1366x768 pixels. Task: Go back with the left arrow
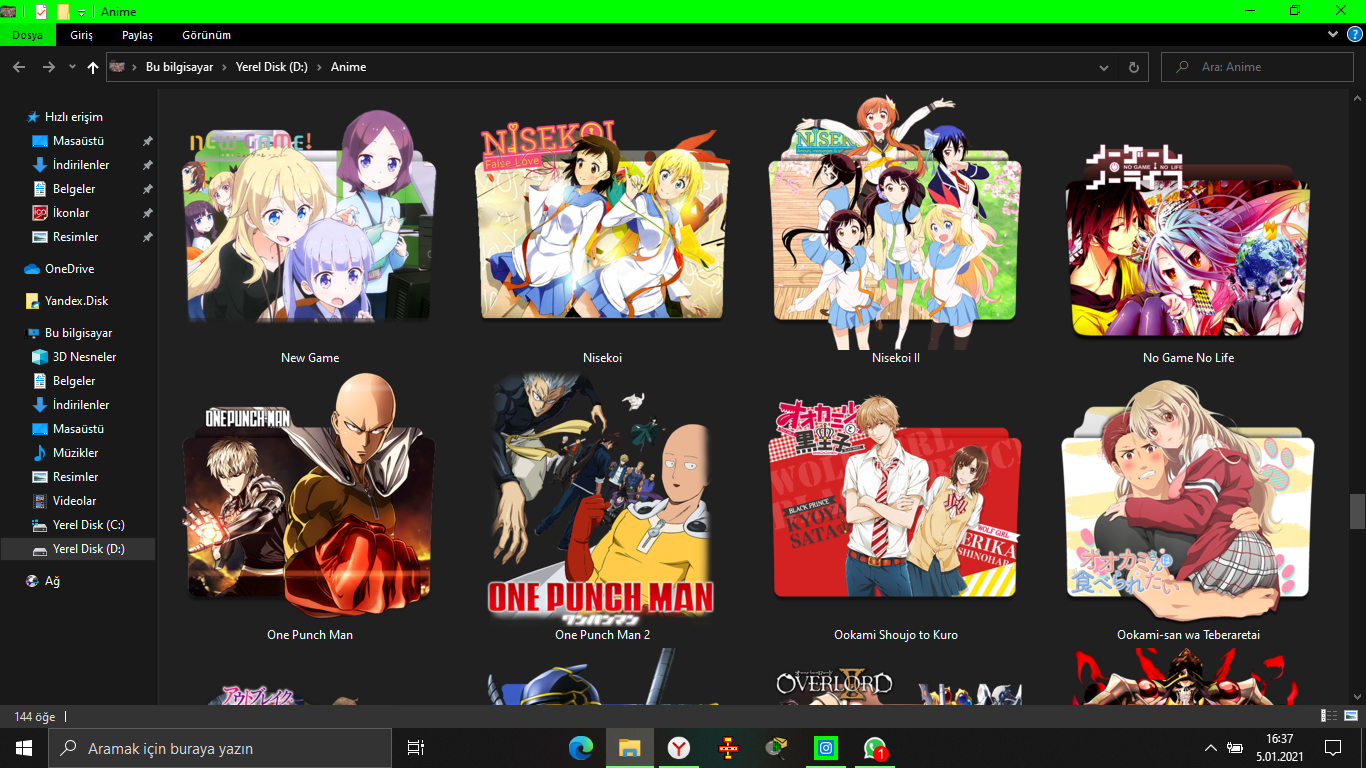(19, 67)
